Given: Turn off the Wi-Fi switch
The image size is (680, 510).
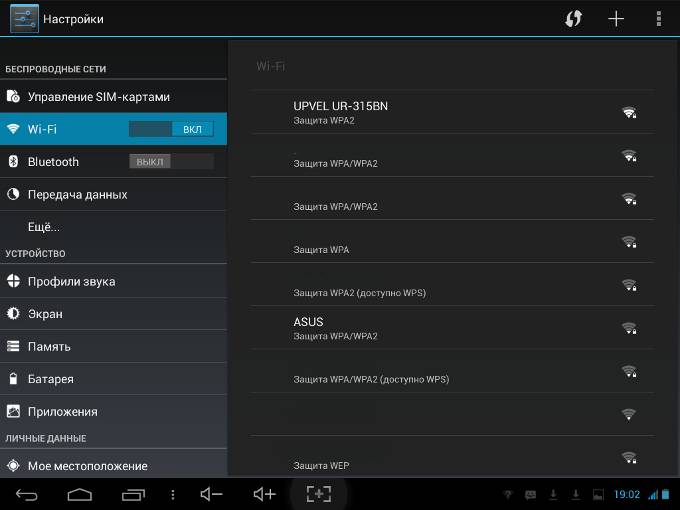Looking at the screenshot, I should pyautogui.click(x=171, y=130).
